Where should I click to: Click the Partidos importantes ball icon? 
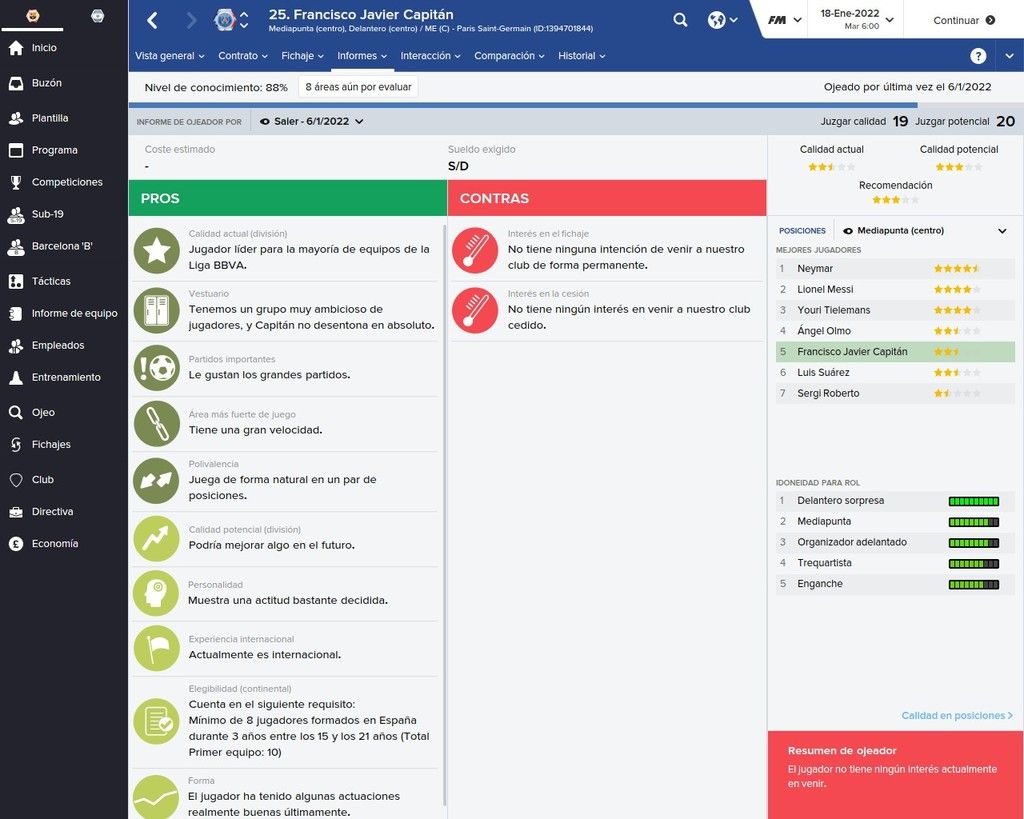click(x=157, y=368)
